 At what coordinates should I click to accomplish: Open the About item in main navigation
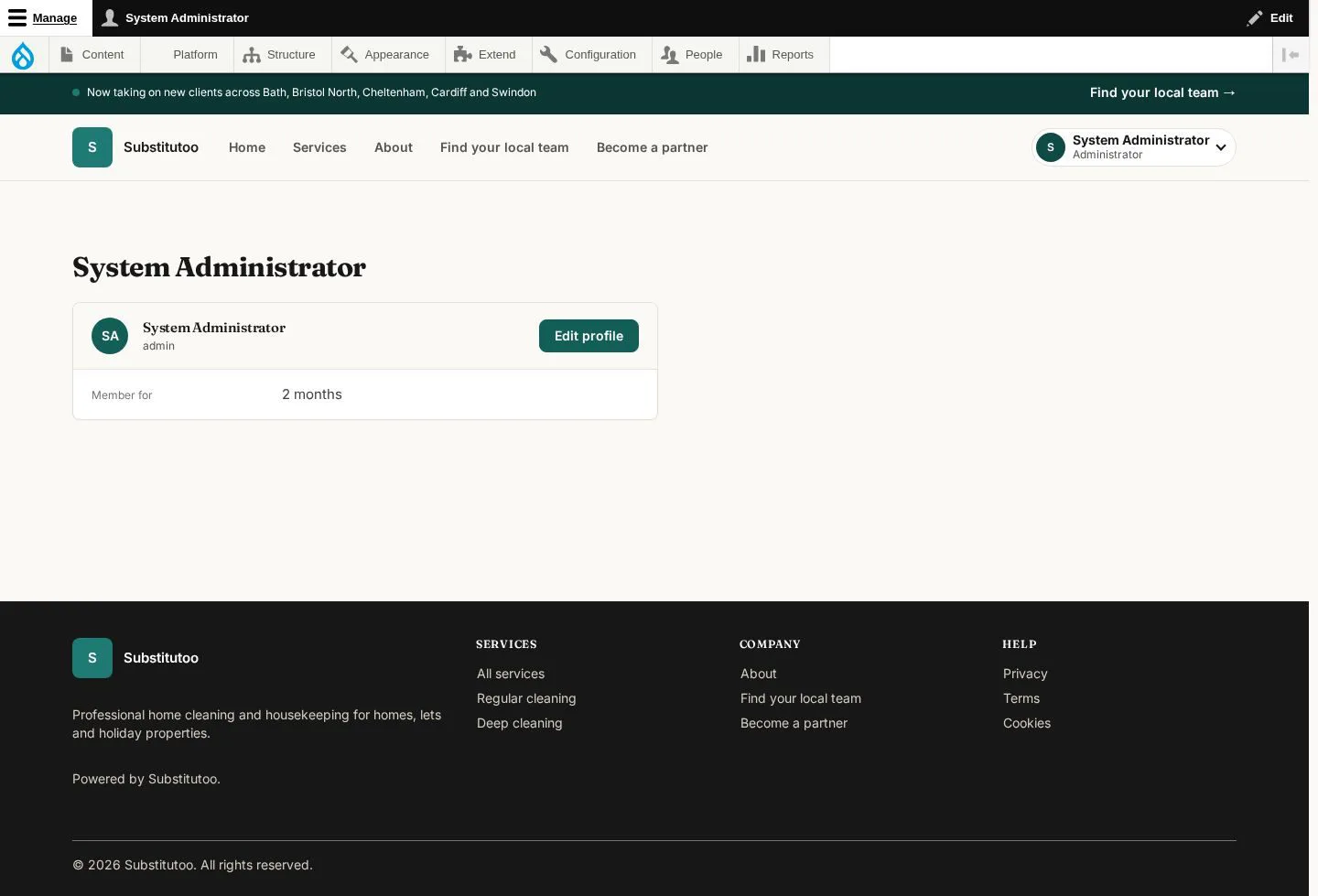(x=394, y=147)
